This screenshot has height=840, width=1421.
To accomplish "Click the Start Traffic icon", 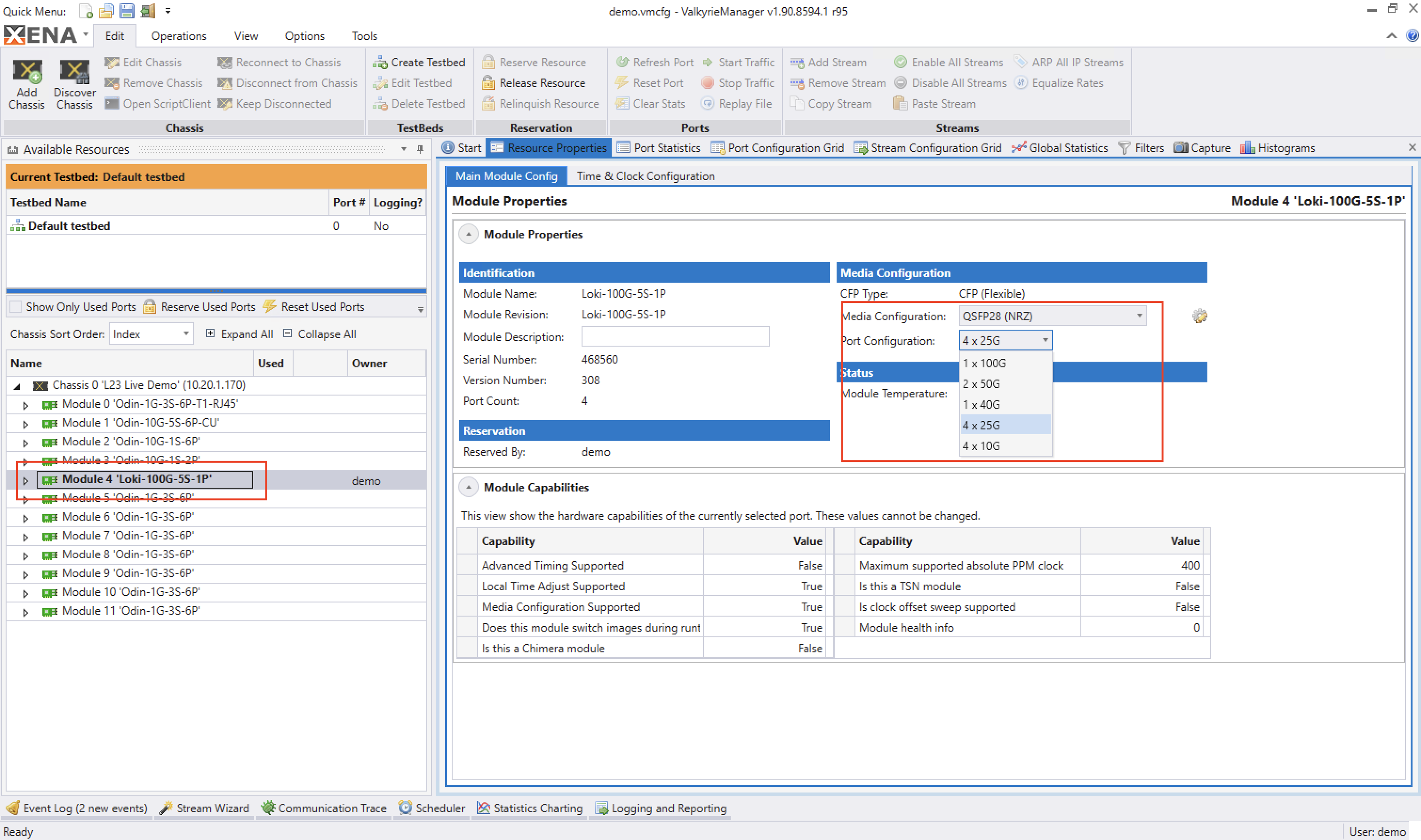I will point(708,62).
